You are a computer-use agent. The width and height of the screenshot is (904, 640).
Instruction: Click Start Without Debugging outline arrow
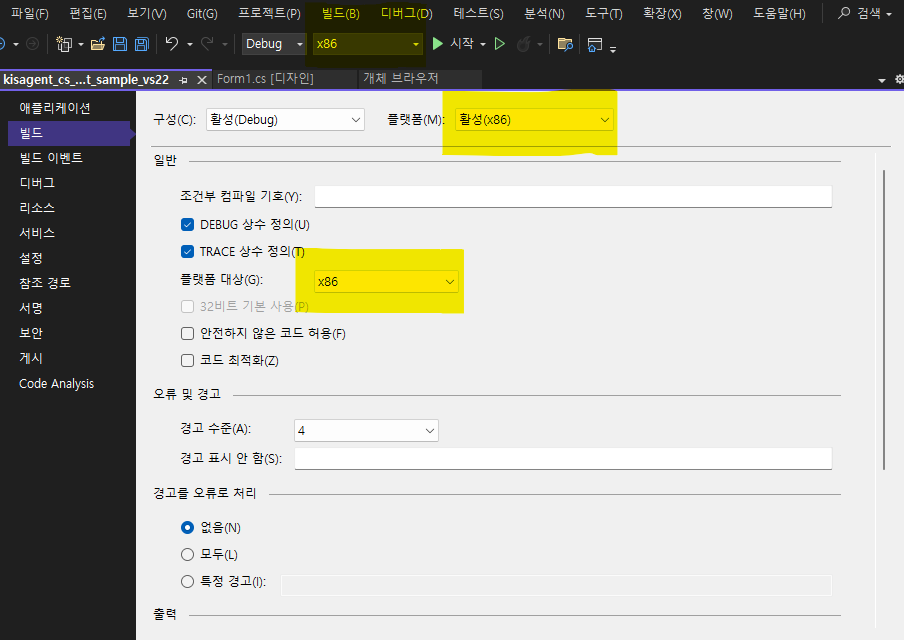click(x=500, y=44)
